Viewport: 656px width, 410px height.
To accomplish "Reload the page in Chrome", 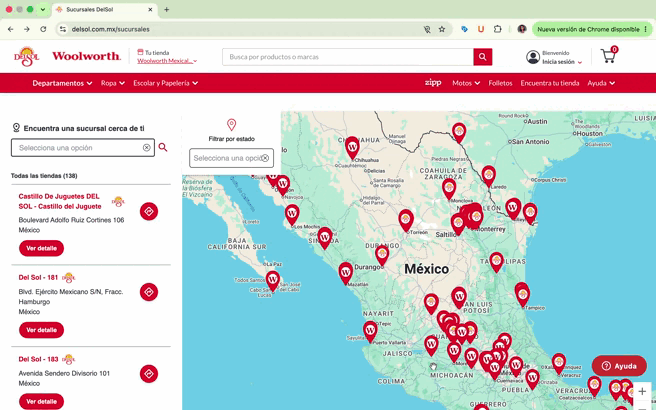I will [43, 29].
